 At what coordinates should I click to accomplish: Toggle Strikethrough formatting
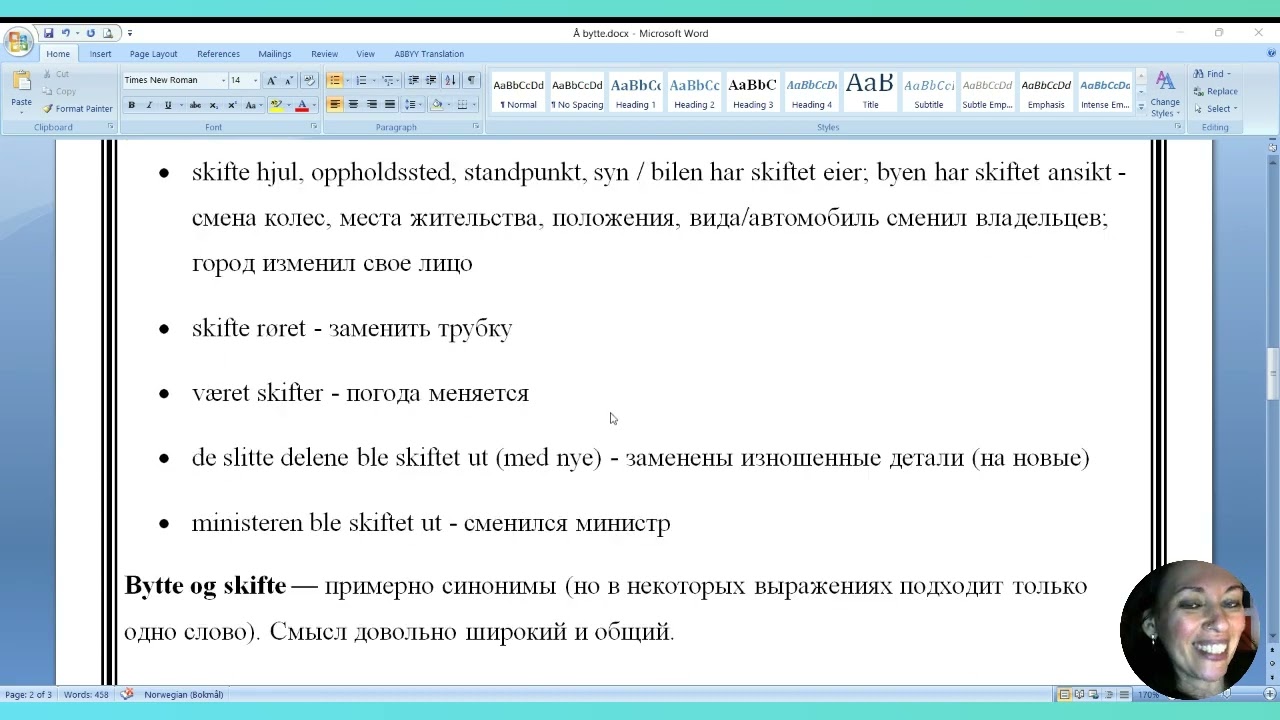click(x=195, y=105)
